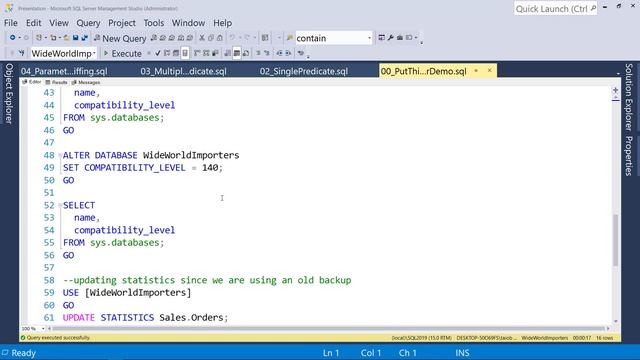Viewport: 640px width, 360px height.
Task: Open Query Options icon
Action: click(176, 53)
